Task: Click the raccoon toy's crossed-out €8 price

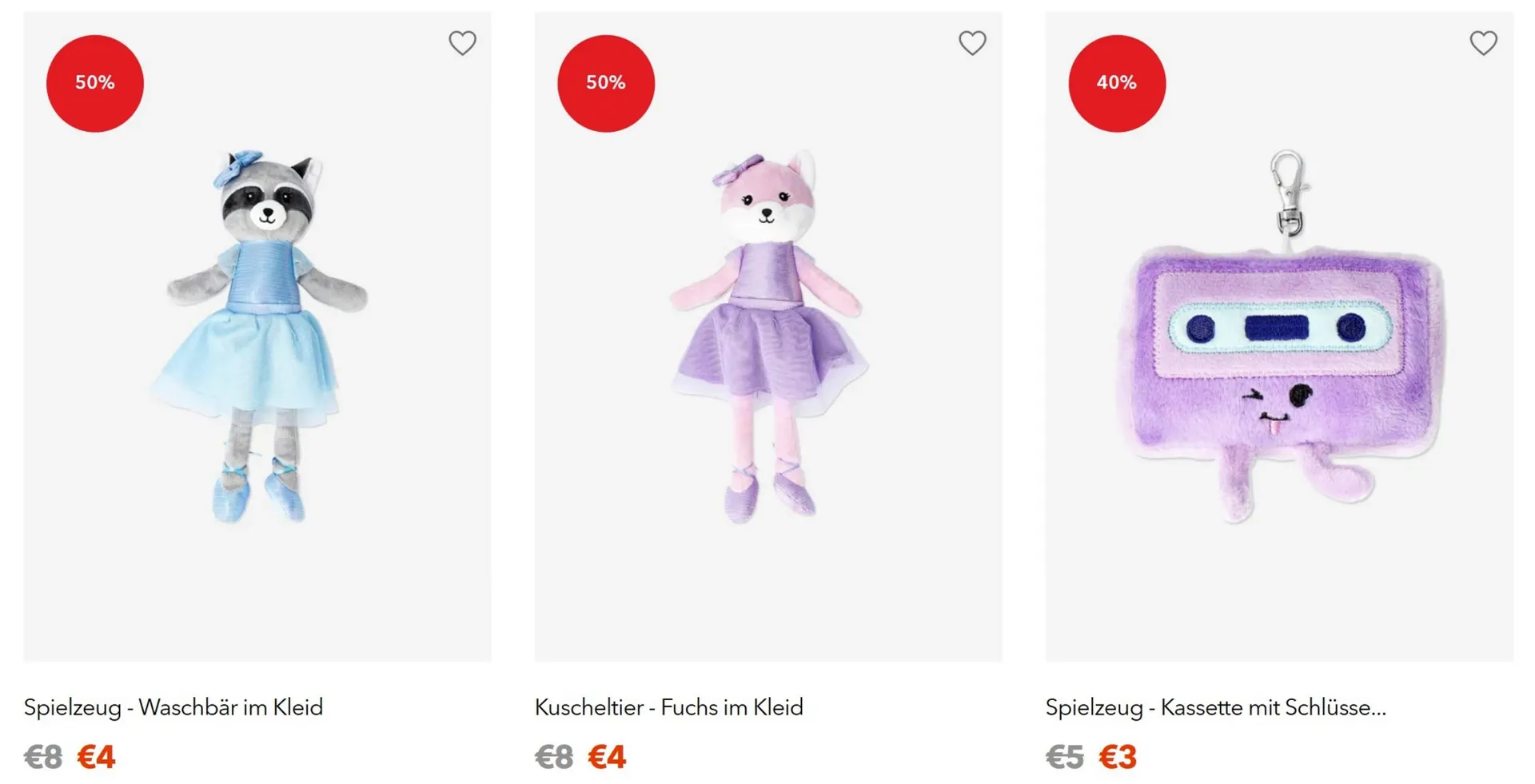Action: (43, 757)
